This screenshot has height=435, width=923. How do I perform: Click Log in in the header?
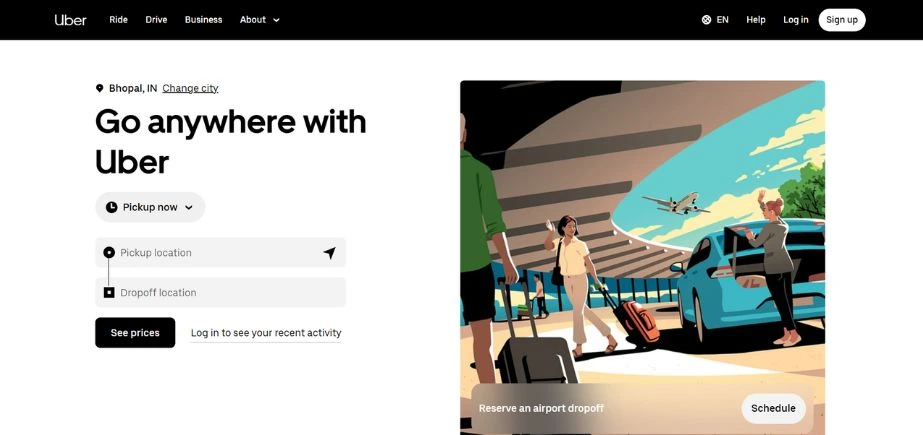point(796,20)
